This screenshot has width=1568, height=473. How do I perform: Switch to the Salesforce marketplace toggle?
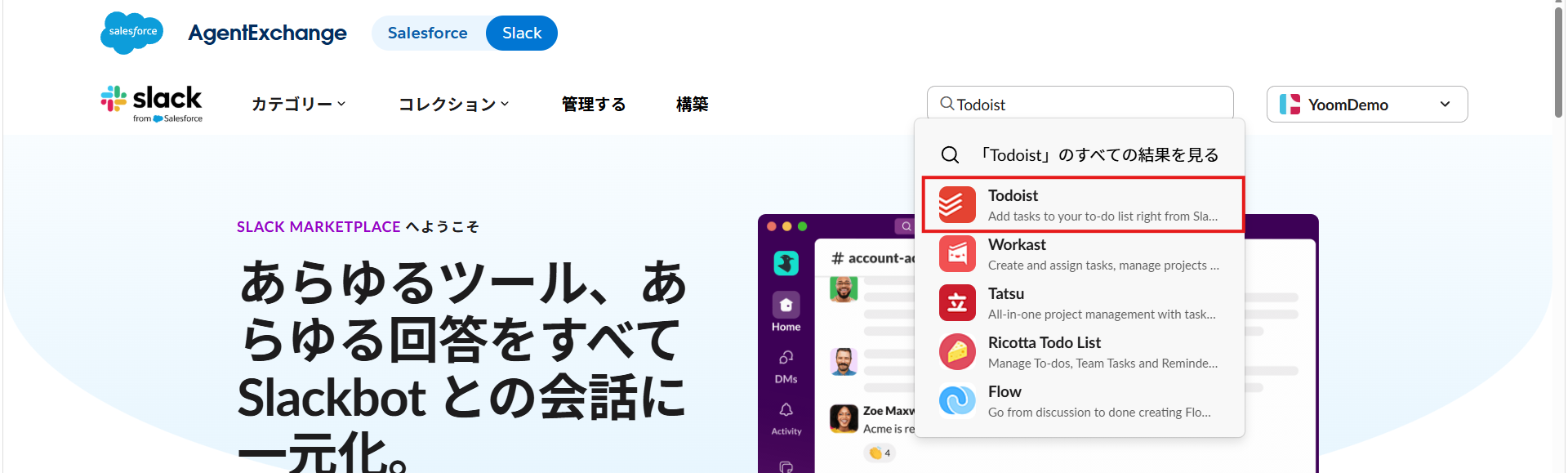[427, 33]
